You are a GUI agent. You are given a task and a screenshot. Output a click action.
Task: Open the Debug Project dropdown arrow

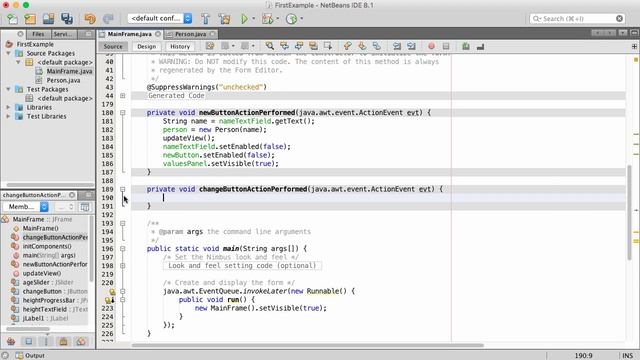pyautogui.click(x=278, y=19)
